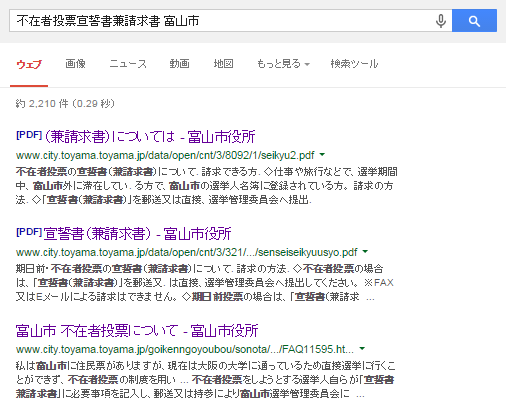Click the microphone voice search icon
Image resolution: width=506 pixels, height=408 pixels.
click(x=441, y=21)
